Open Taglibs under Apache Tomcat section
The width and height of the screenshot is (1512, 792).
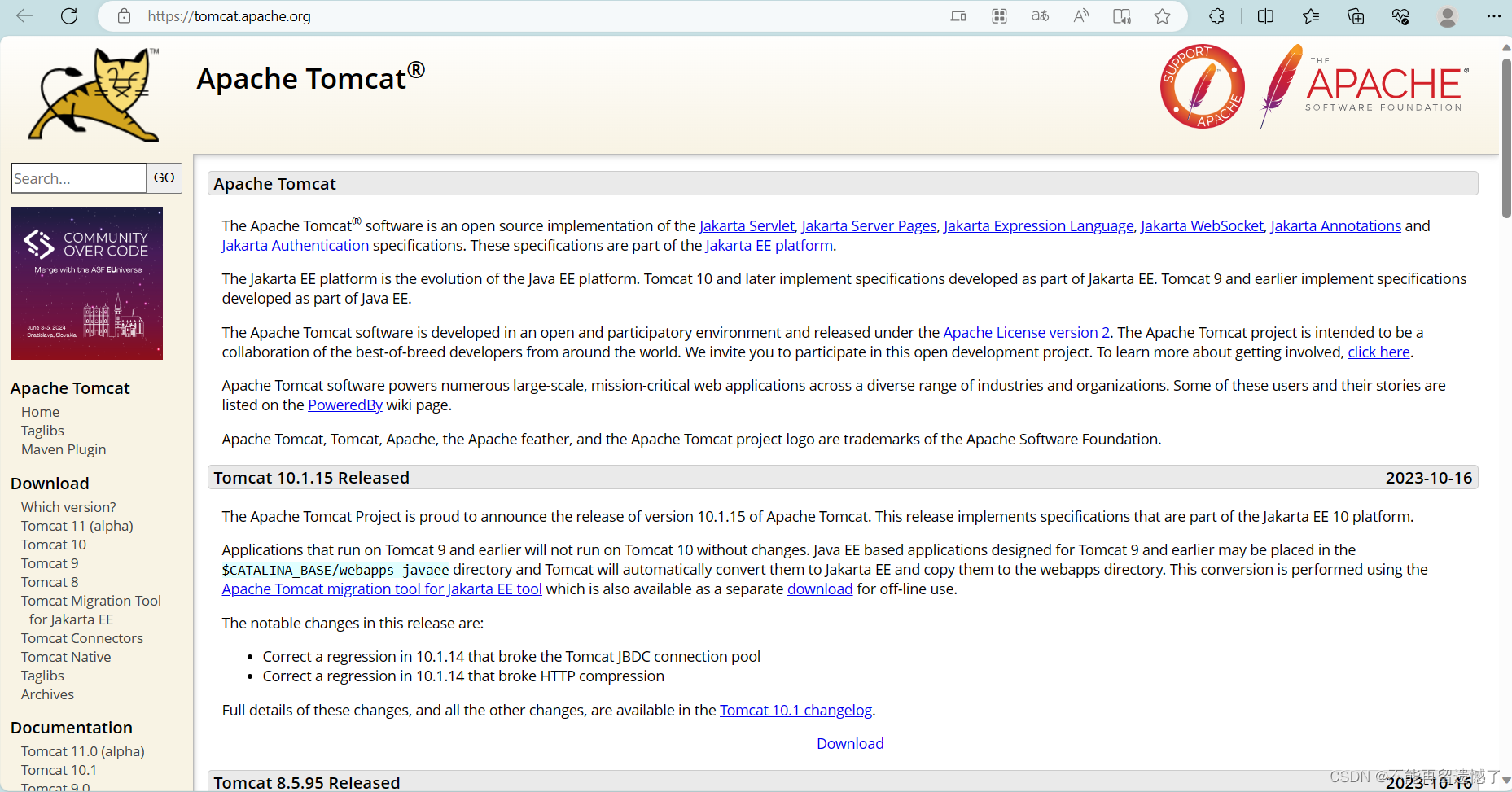pyautogui.click(x=42, y=431)
